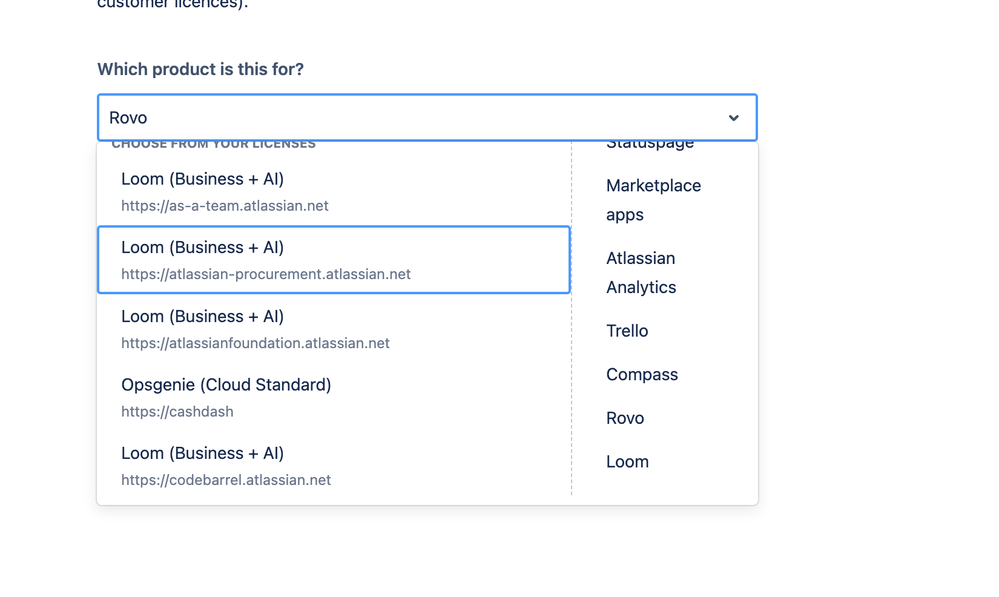Image resolution: width=999 pixels, height=597 pixels.
Task: Open the product dropdown showing Rovo
Action: click(x=427, y=118)
